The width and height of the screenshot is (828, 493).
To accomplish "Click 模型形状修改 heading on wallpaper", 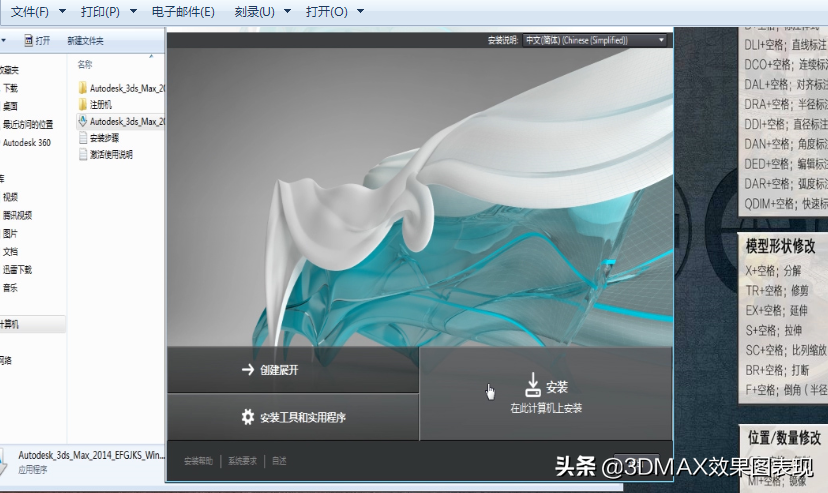I will click(780, 246).
